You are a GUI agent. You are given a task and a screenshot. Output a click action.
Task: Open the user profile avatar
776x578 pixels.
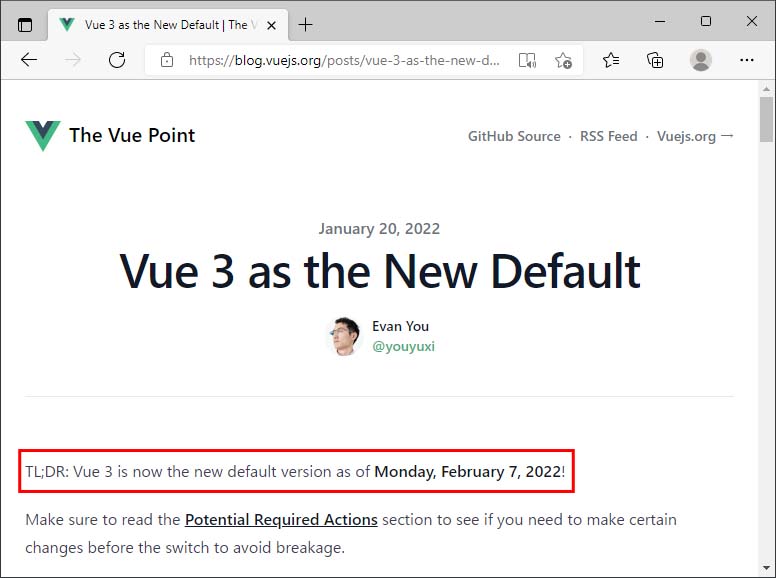[x=700, y=60]
